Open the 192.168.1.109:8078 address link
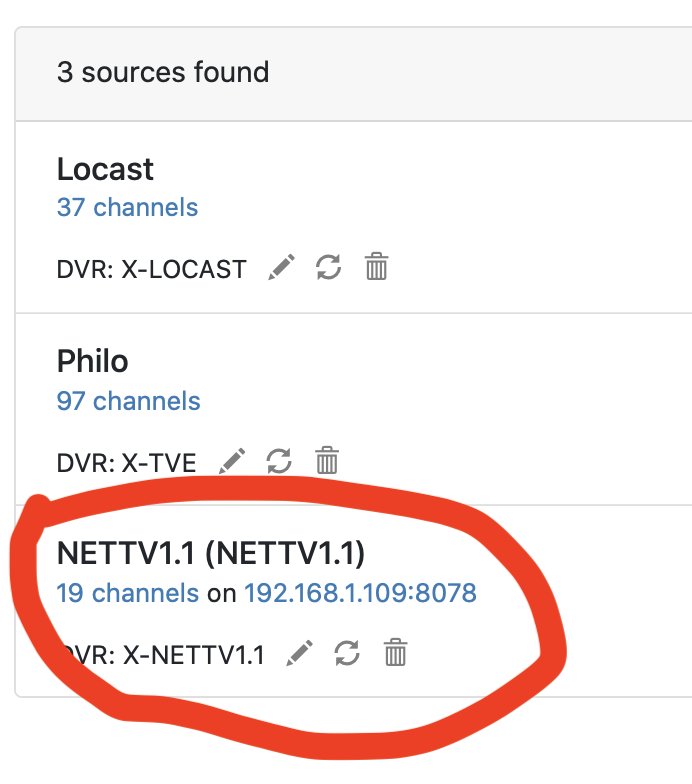Screen dimensions: 692x784 click(360, 593)
